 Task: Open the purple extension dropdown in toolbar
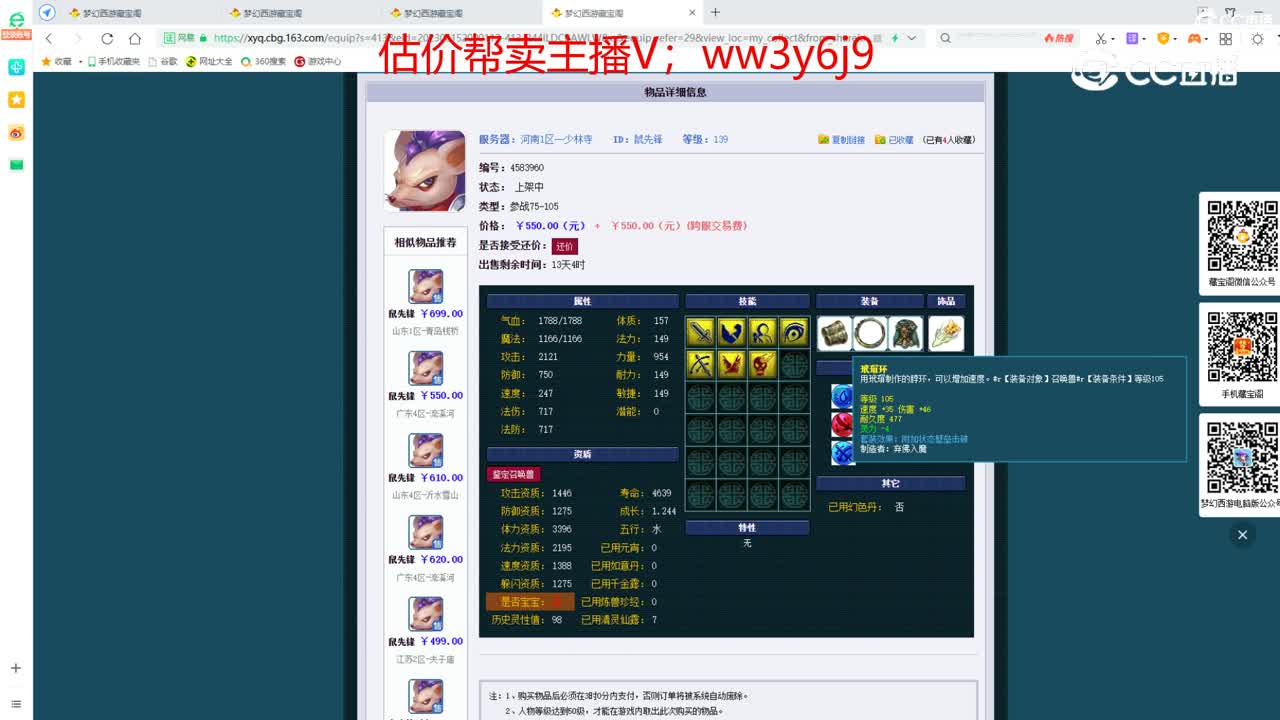tap(1130, 37)
